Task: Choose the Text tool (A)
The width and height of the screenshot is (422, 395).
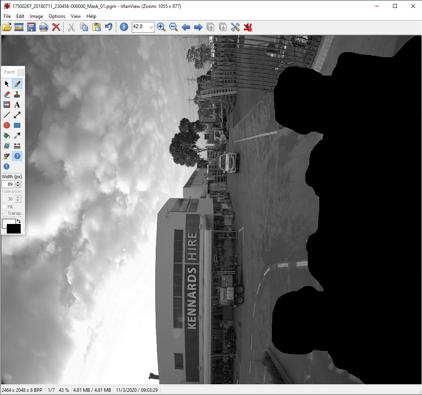Action: 17,105
